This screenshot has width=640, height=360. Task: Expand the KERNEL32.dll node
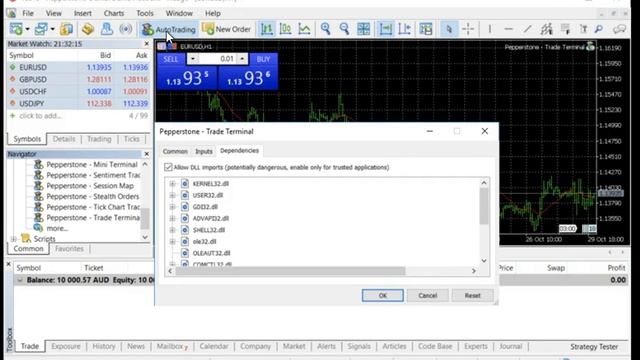172,184
